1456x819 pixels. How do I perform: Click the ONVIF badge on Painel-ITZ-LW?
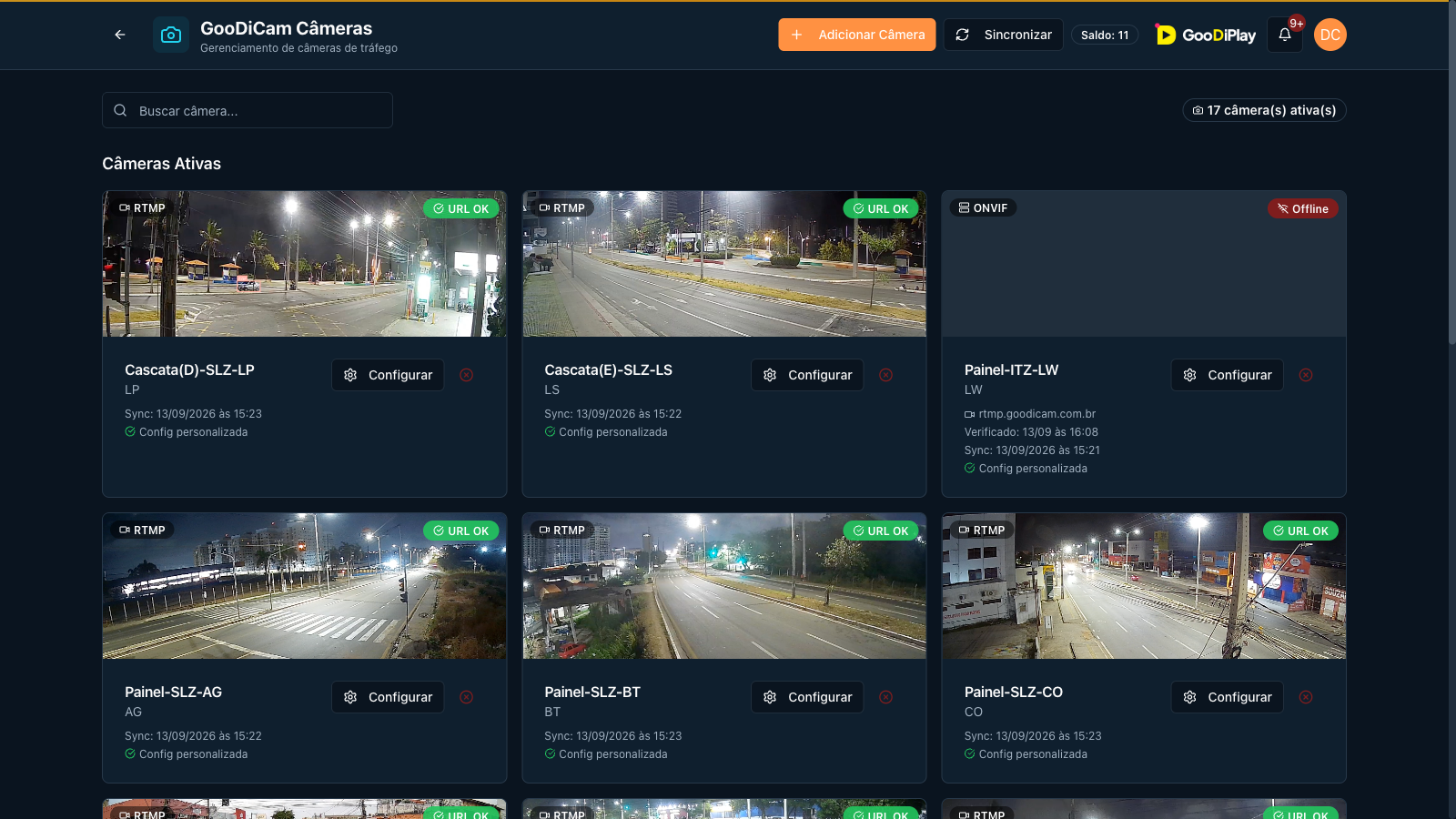pos(983,207)
